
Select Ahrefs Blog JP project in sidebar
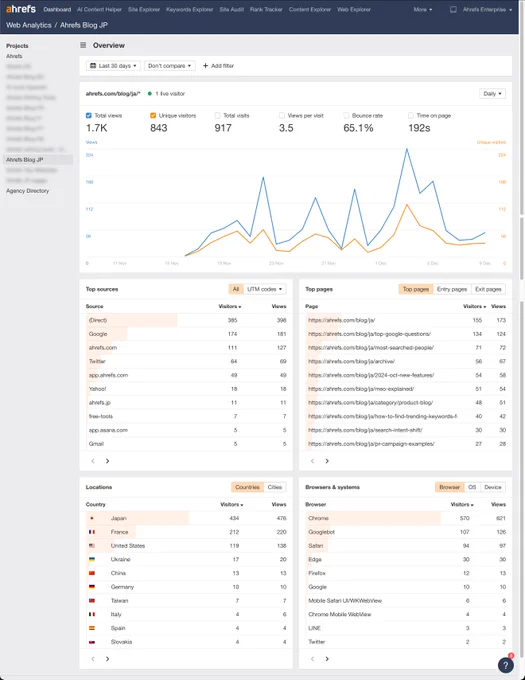(x=38, y=160)
